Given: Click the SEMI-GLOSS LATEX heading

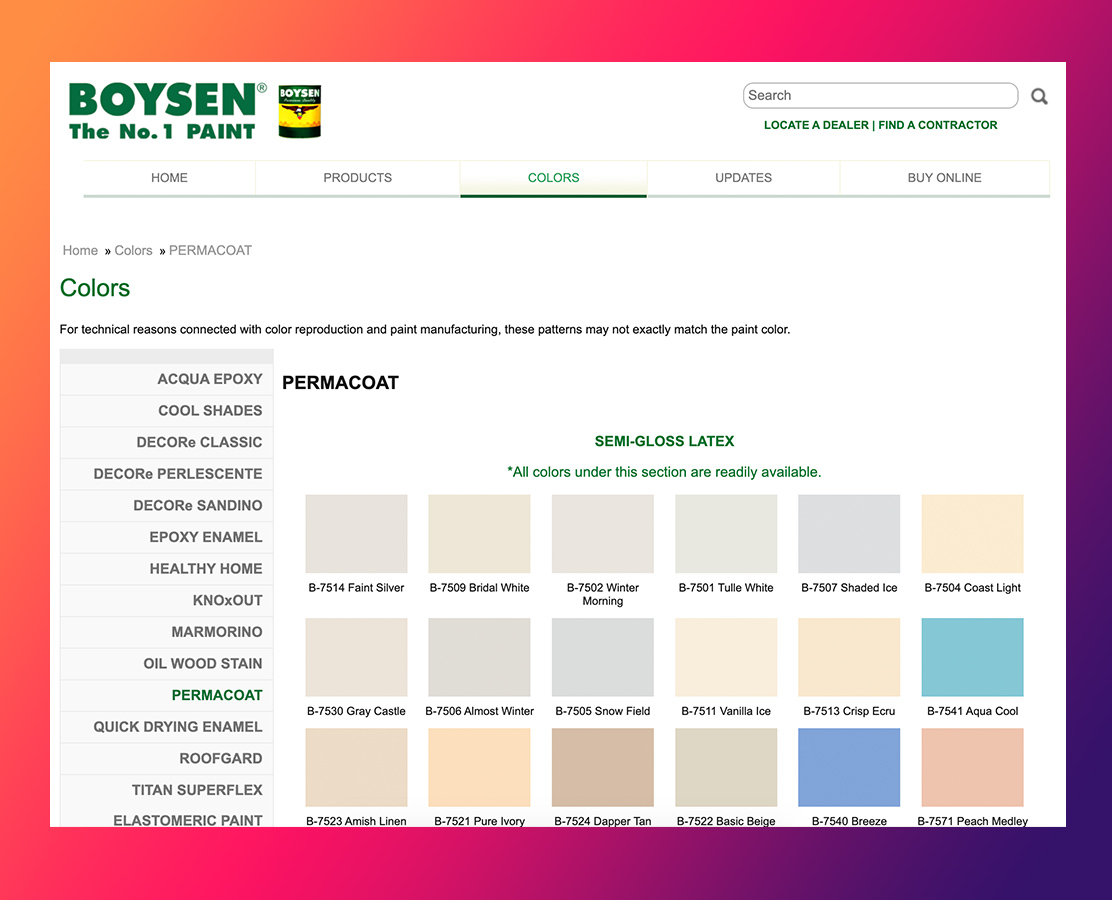Looking at the screenshot, I should click(664, 441).
